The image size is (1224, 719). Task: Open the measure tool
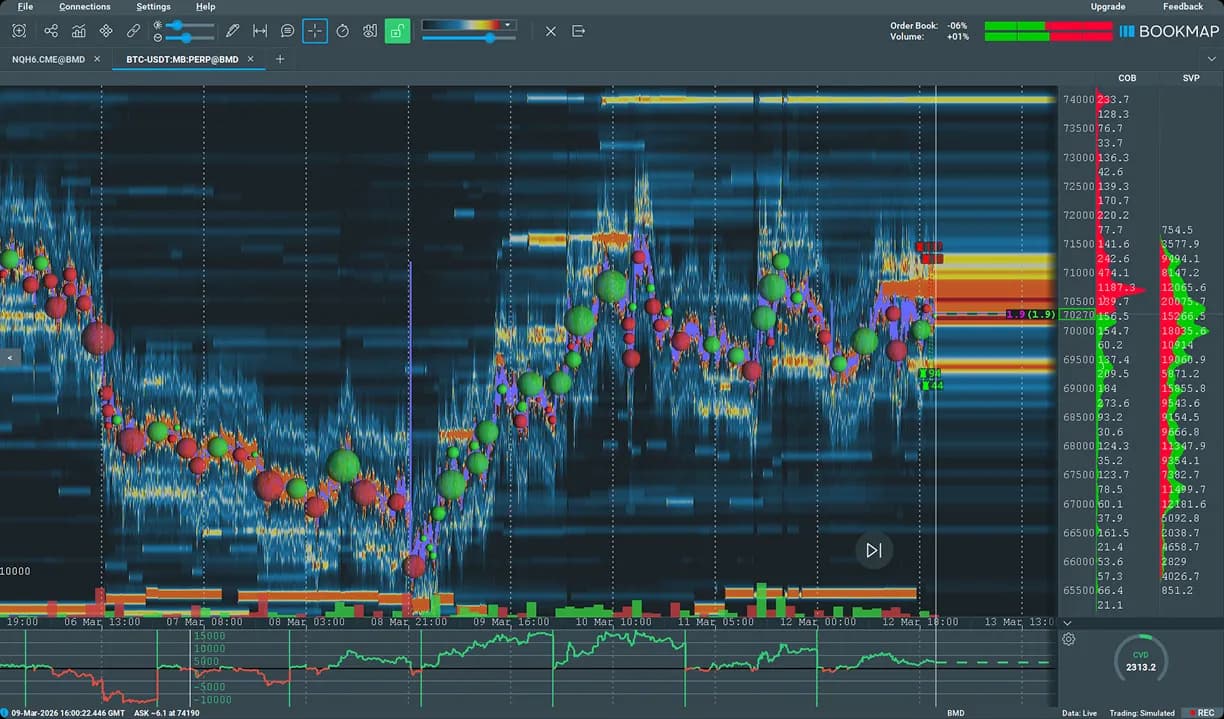coord(260,31)
